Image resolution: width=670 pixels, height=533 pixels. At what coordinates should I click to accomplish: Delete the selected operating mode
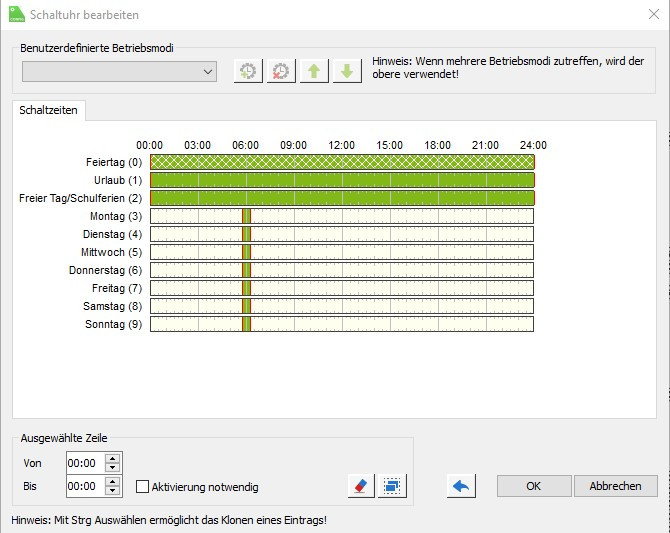281,71
